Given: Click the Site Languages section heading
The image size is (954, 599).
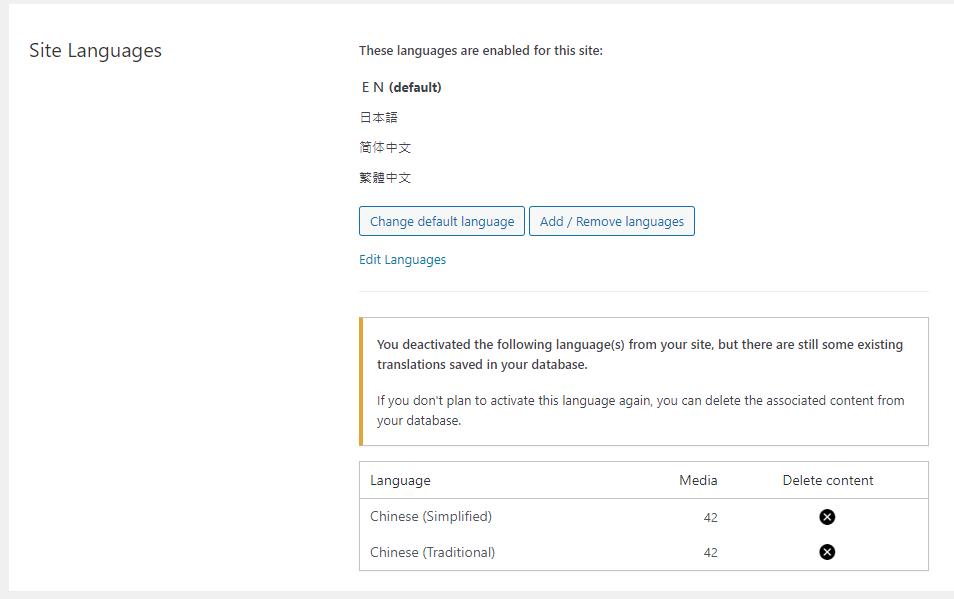Looking at the screenshot, I should [x=95, y=51].
